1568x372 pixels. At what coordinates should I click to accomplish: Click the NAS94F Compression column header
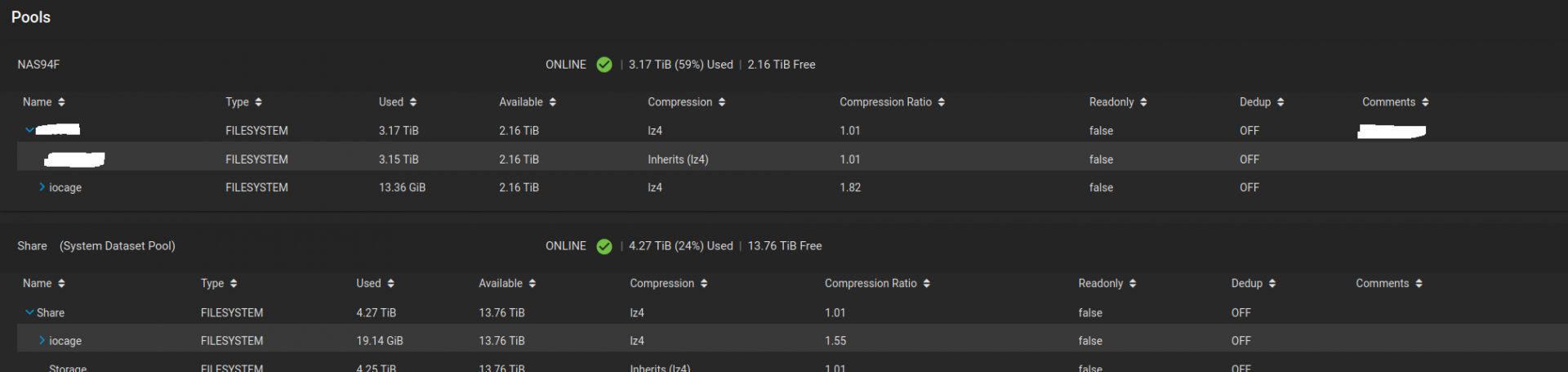click(x=679, y=102)
